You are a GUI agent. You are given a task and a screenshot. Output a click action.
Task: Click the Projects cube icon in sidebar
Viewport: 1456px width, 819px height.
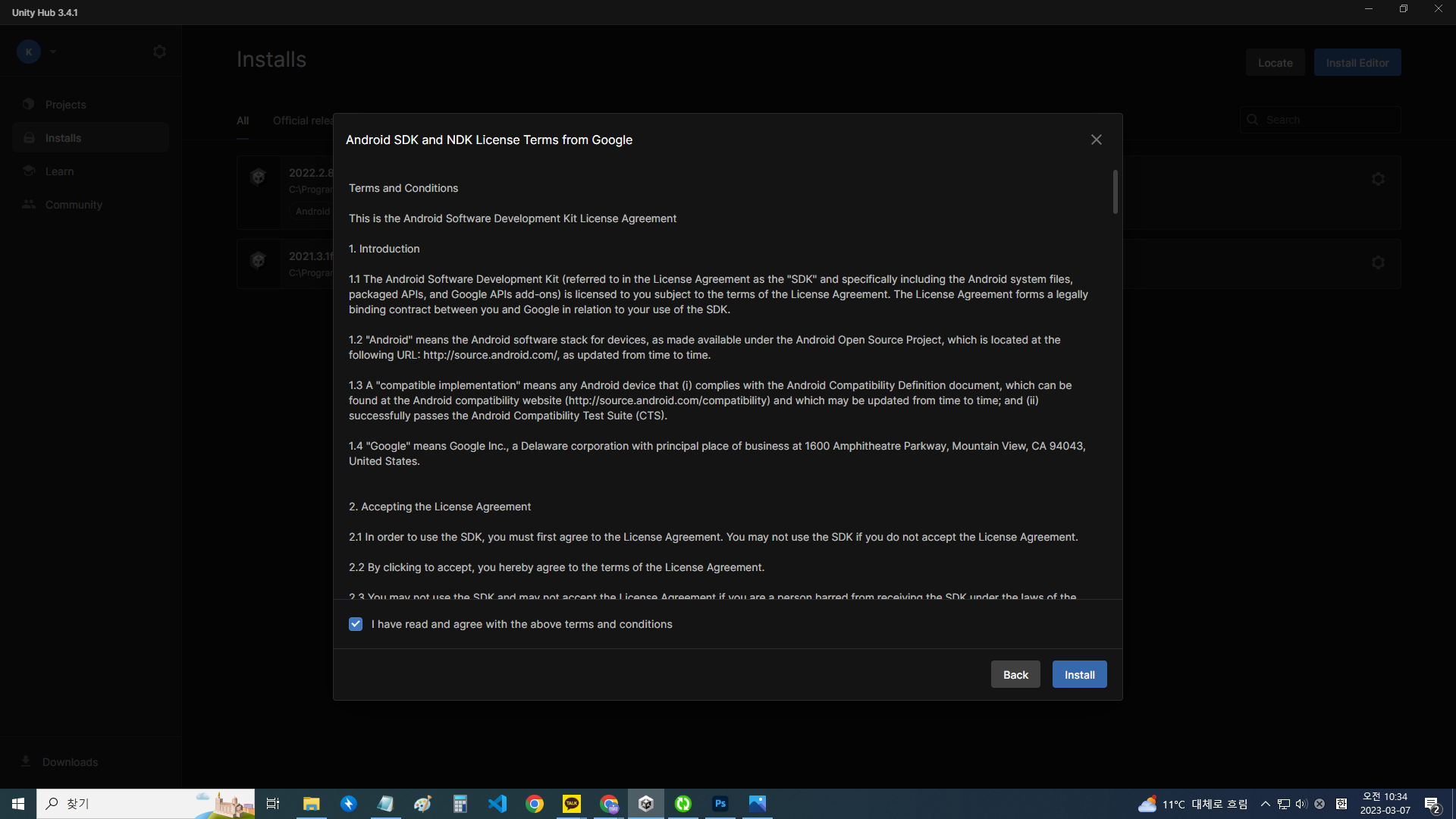(29, 104)
